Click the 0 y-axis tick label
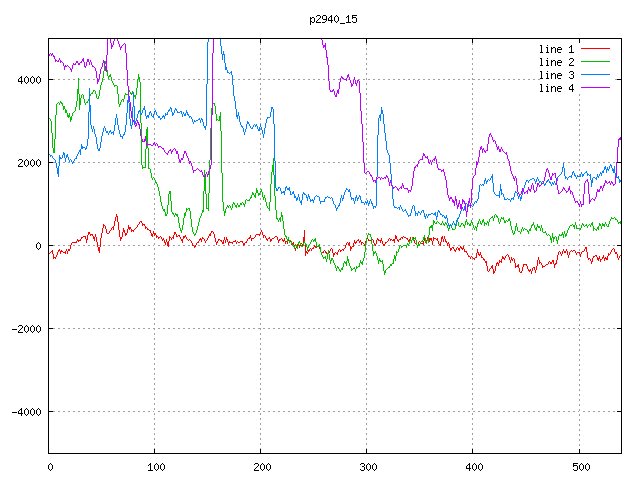Viewport: 640px width, 480px height. point(38,246)
